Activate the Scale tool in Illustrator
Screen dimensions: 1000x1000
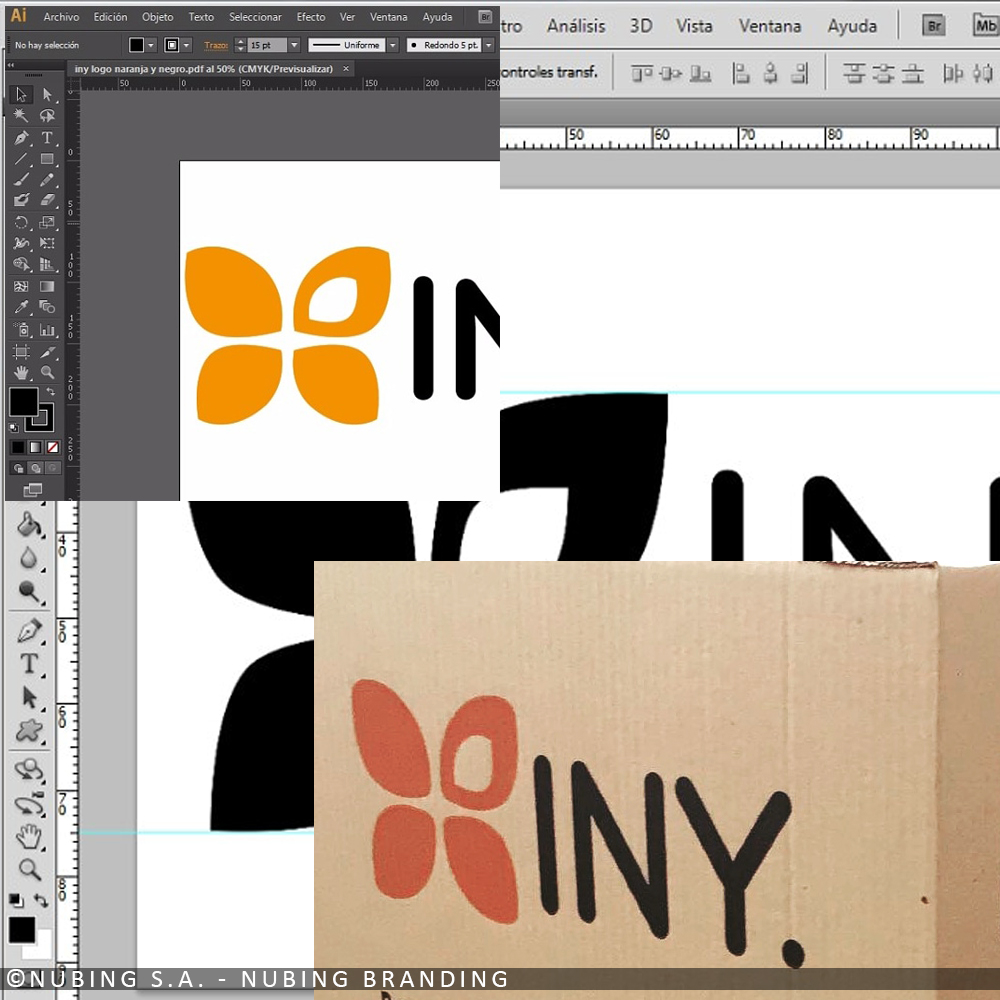coord(47,222)
